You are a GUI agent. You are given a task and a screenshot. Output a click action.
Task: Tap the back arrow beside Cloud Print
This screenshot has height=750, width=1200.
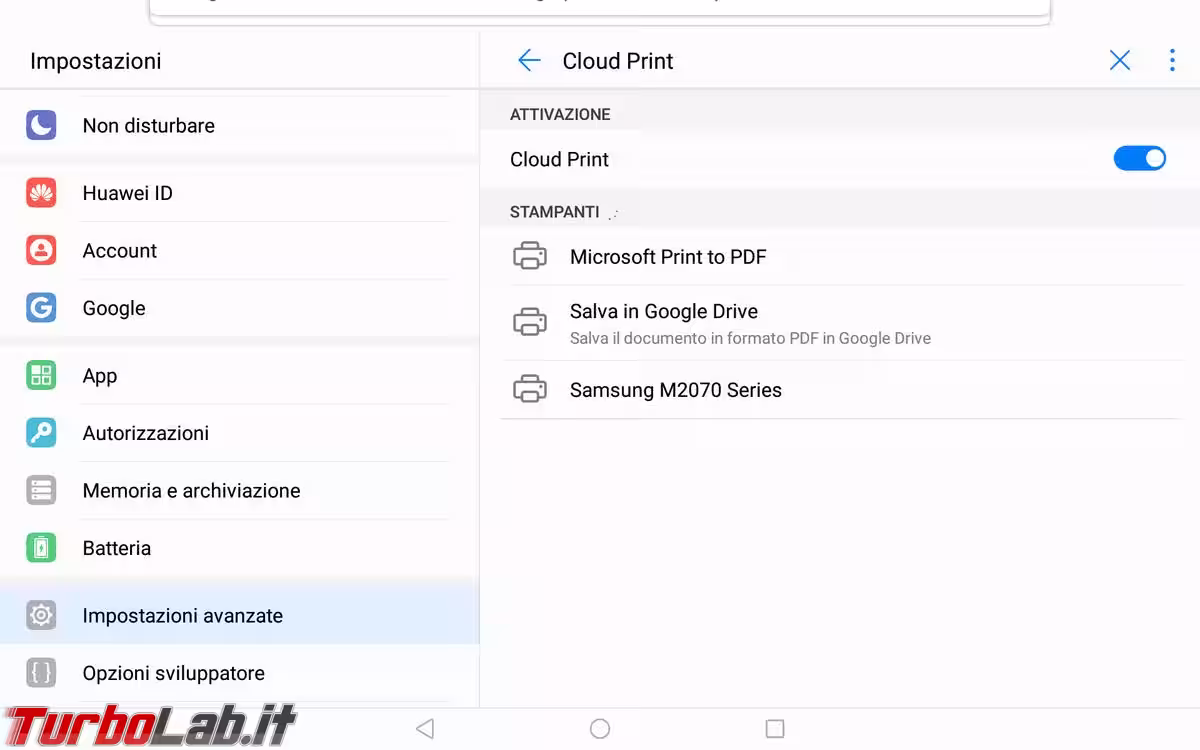pyautogui.click(x=529, y=61)
